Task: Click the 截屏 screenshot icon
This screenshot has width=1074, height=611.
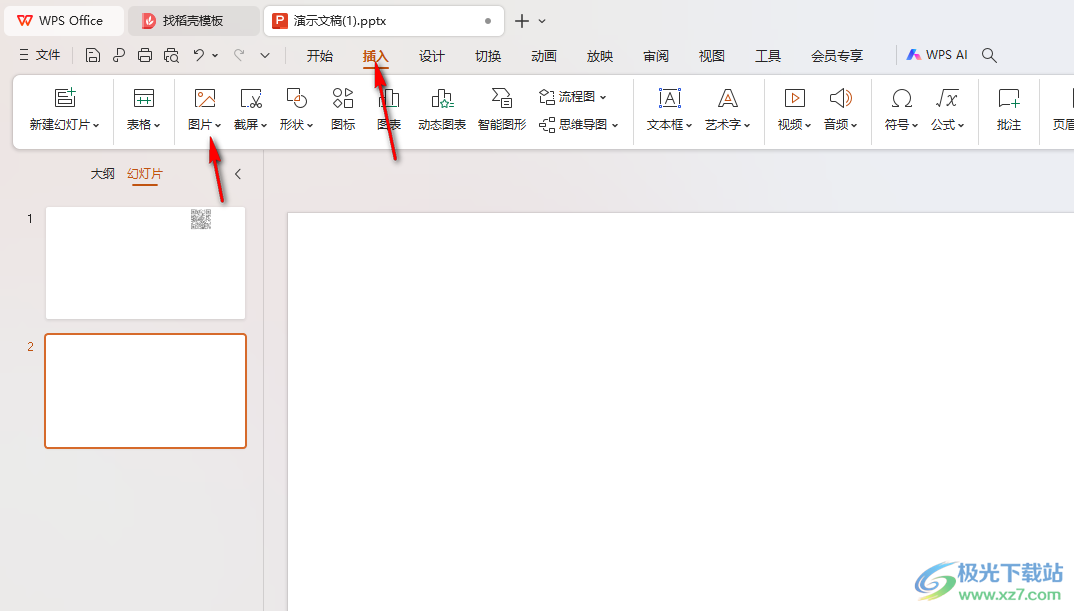Action: pyautogui.click(x=251, y=98)
